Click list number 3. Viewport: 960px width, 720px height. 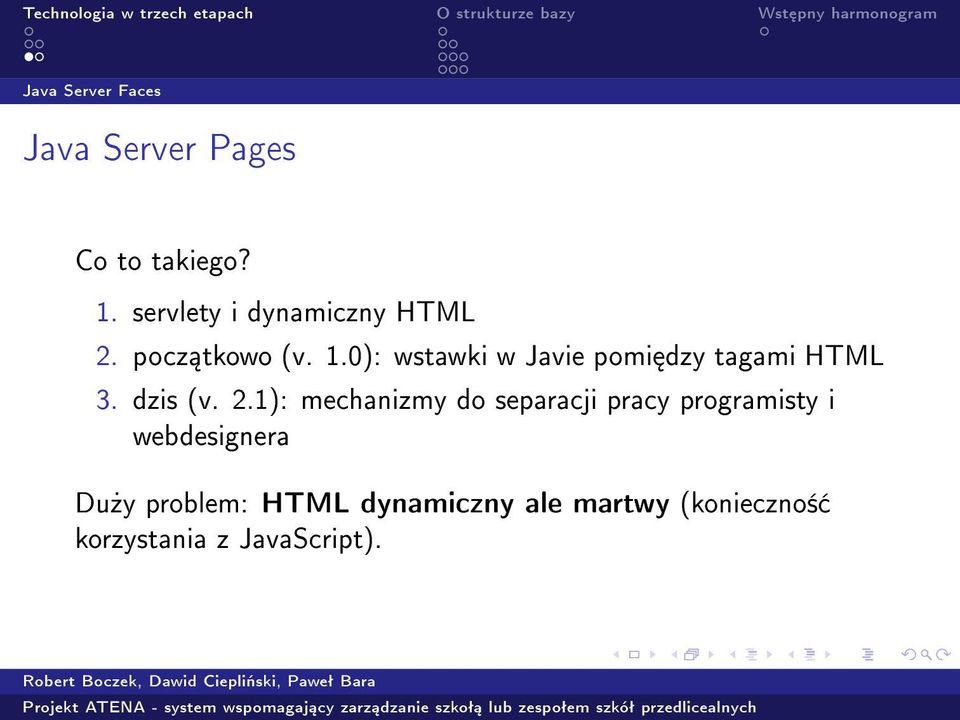tap(106, 400)
